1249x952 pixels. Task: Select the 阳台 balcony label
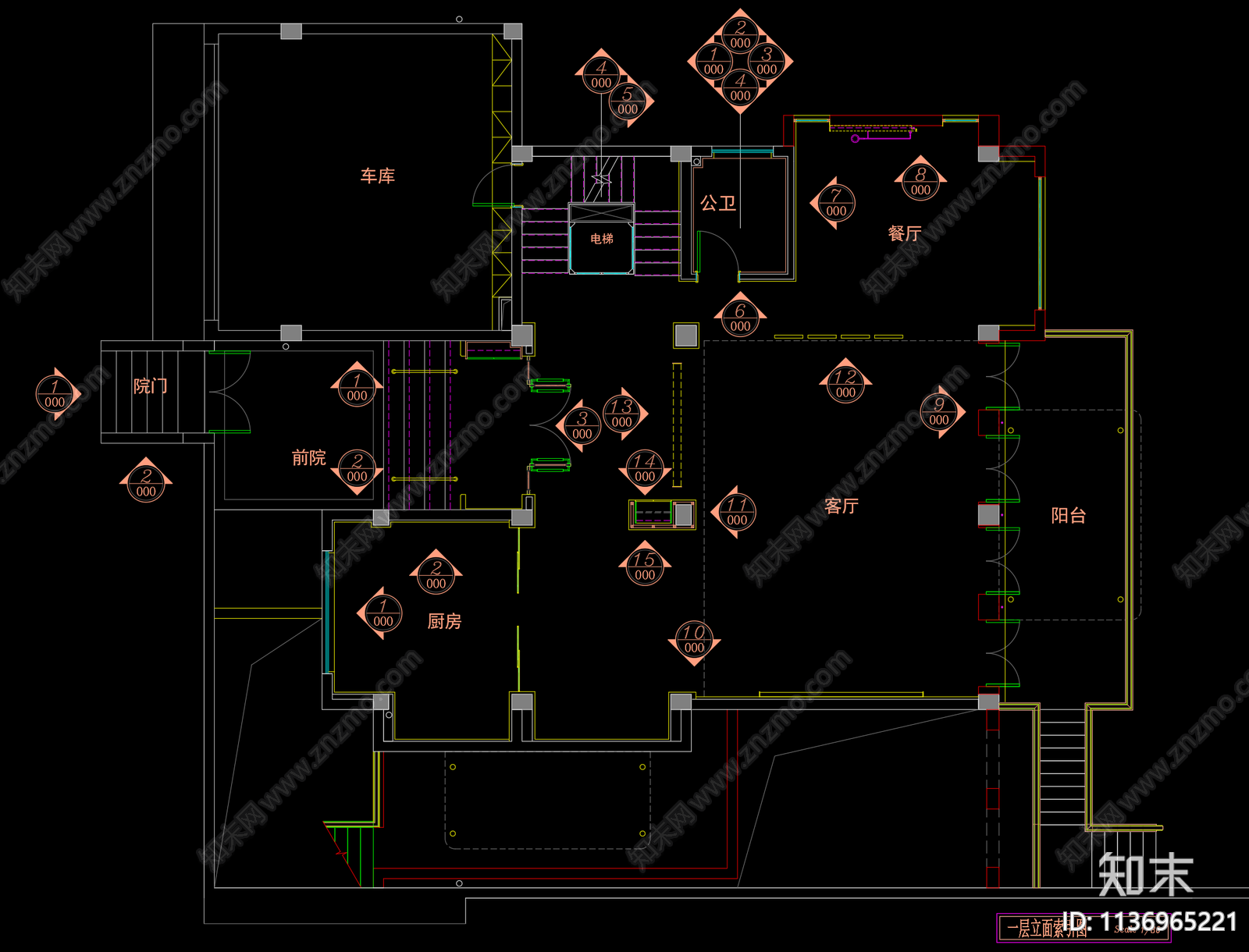click(1069, 516)
